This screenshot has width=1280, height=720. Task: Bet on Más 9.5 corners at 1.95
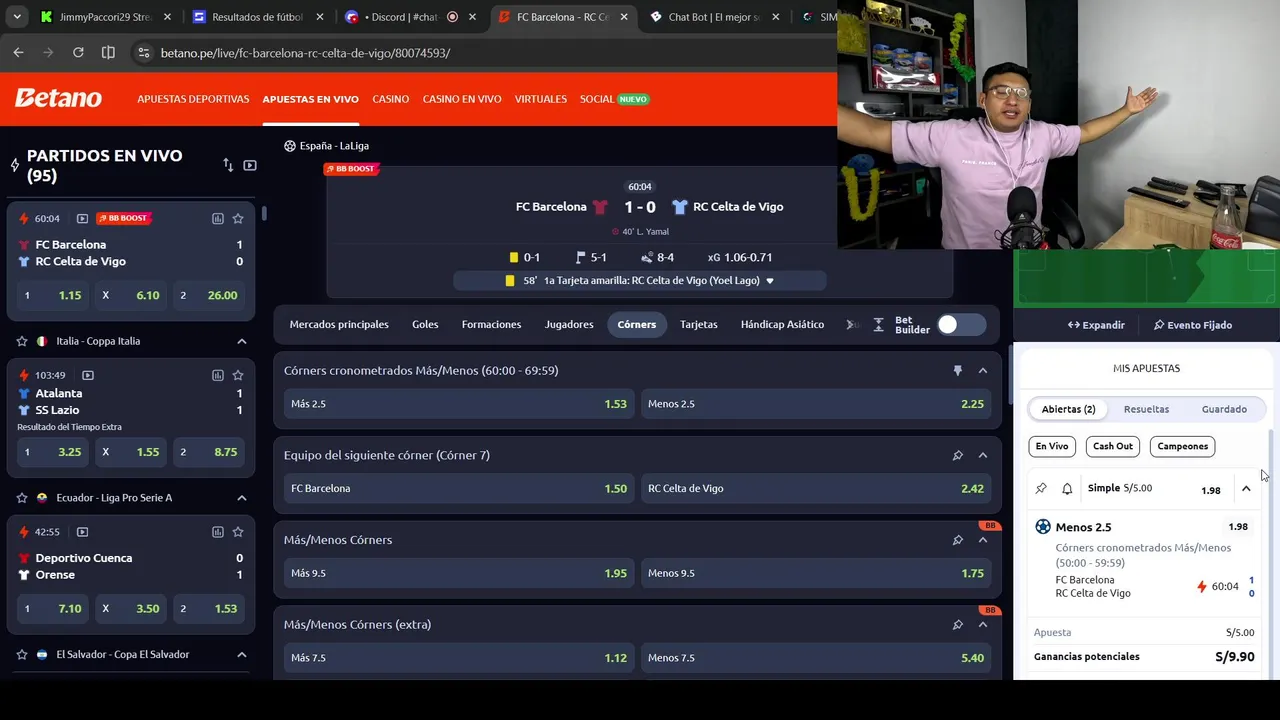(459, 573)
